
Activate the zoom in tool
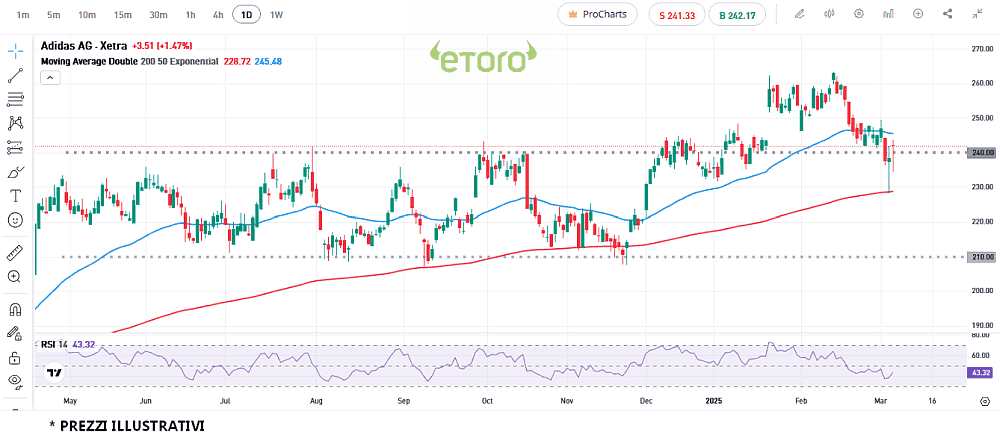click(x=15, y=277)
